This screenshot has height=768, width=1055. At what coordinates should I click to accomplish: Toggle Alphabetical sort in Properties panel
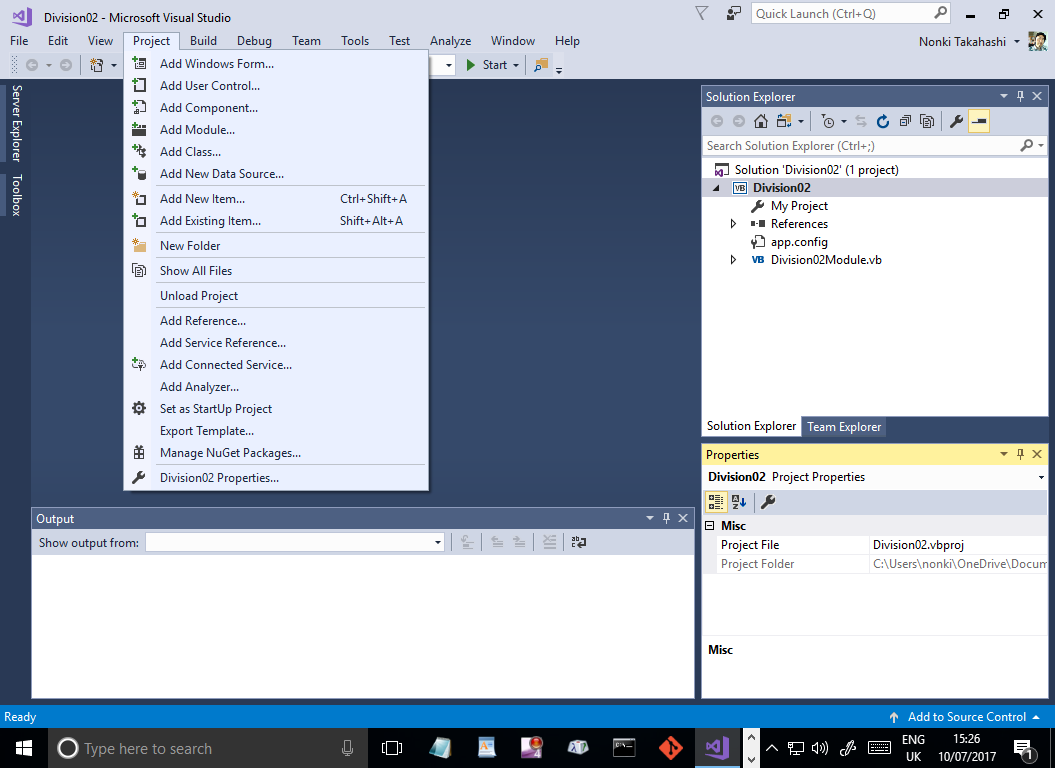pos(739,501)
